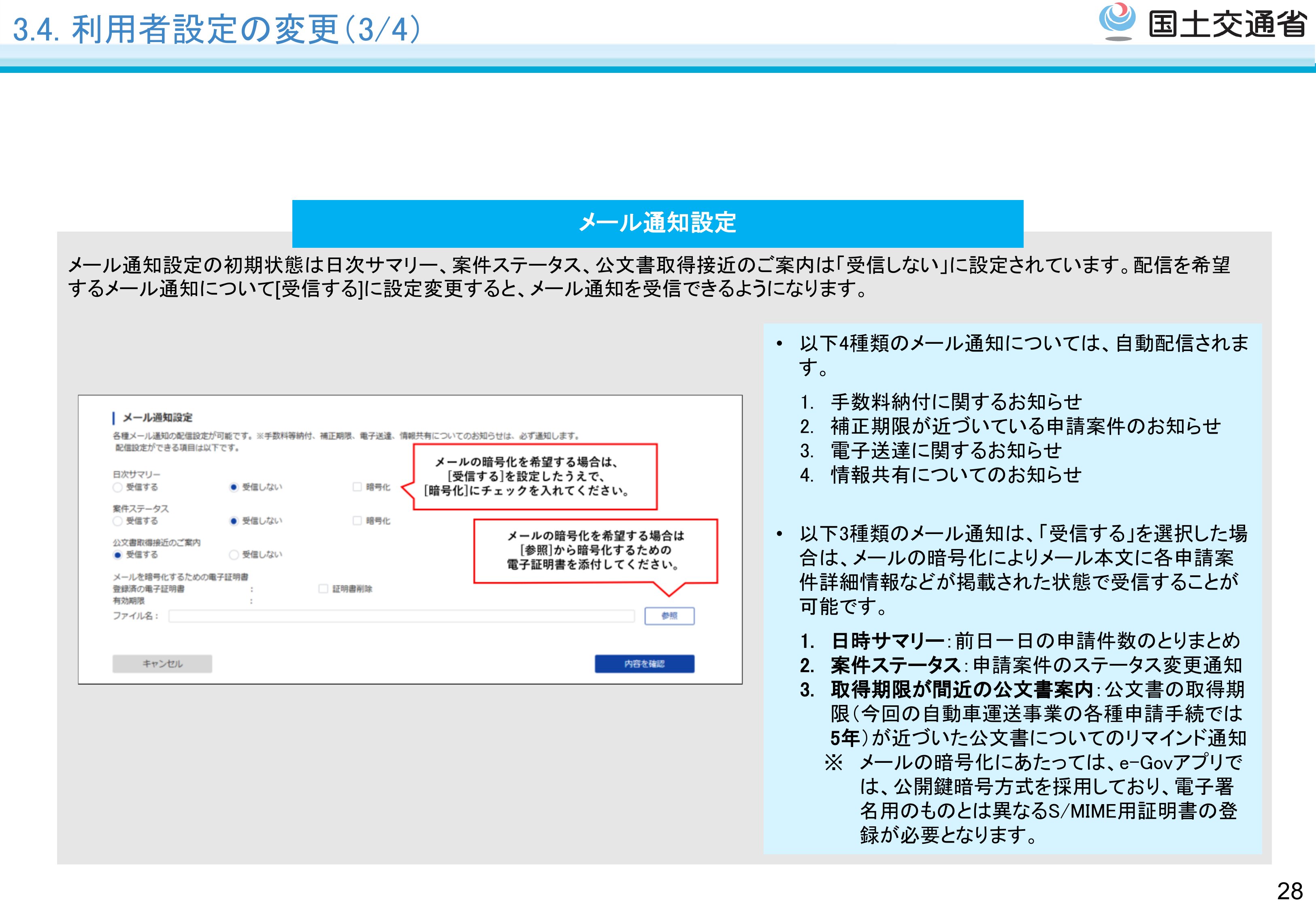The width and height of the screenshot is (1316, 911).
Task: Check 暗号化 box for 案件ステータス
Action: pyautogui.click(x=357, y=521)
